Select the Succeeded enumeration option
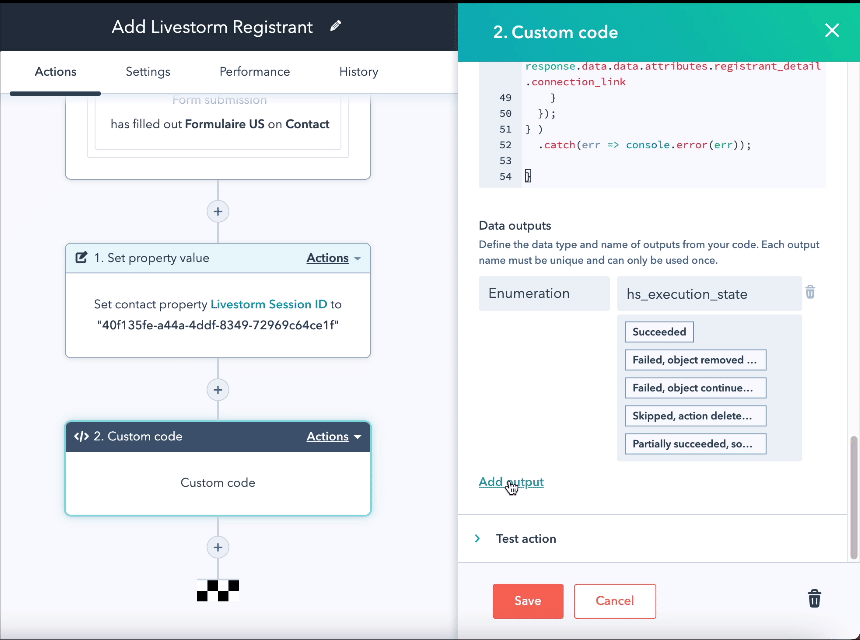This screenshot has width=860, height=640. 659,332
